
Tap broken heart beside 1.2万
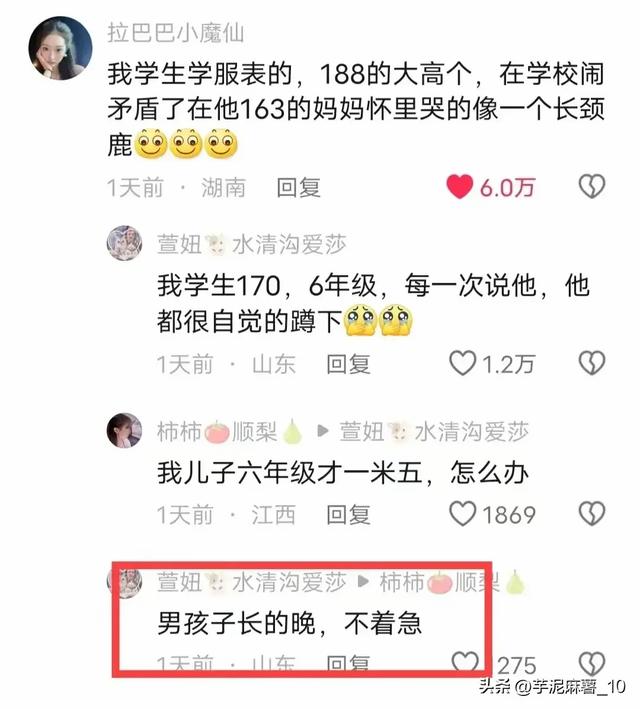(x=592, y=363)
